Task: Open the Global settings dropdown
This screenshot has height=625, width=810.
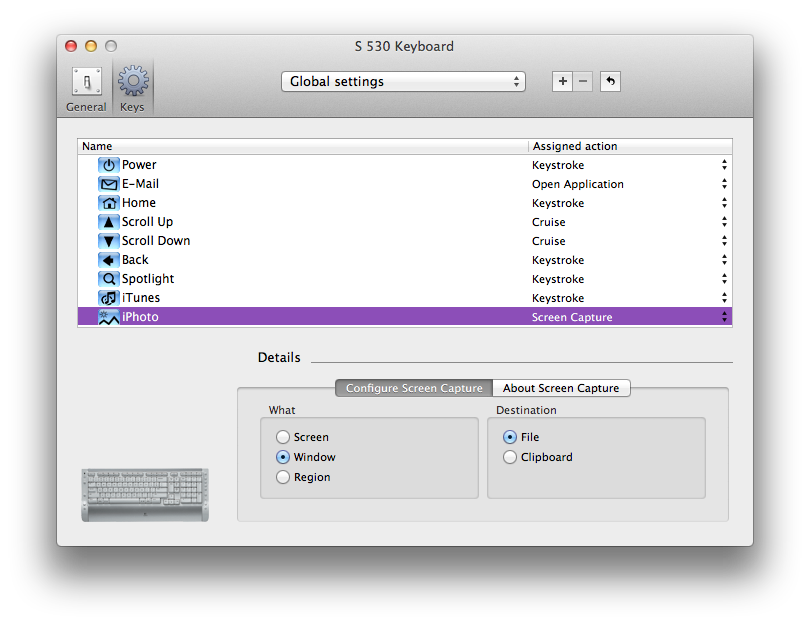Action: tap(403, 82)
